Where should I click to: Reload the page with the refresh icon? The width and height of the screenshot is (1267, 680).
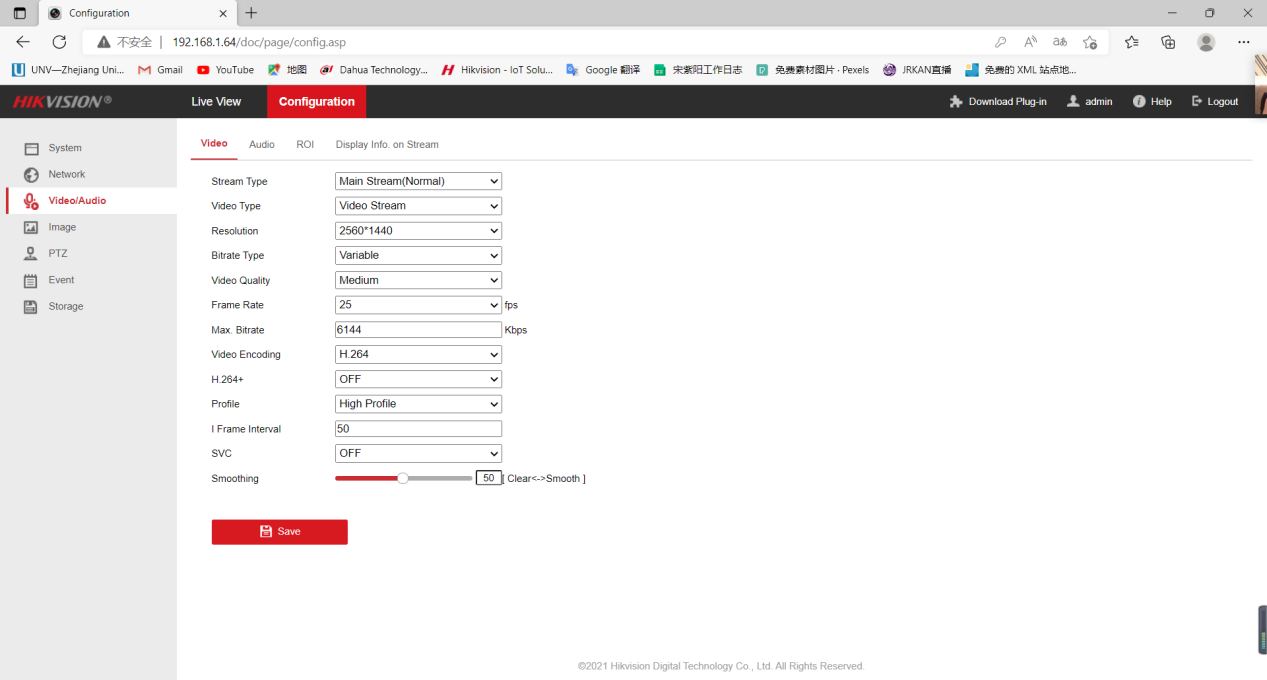(59, 42)
